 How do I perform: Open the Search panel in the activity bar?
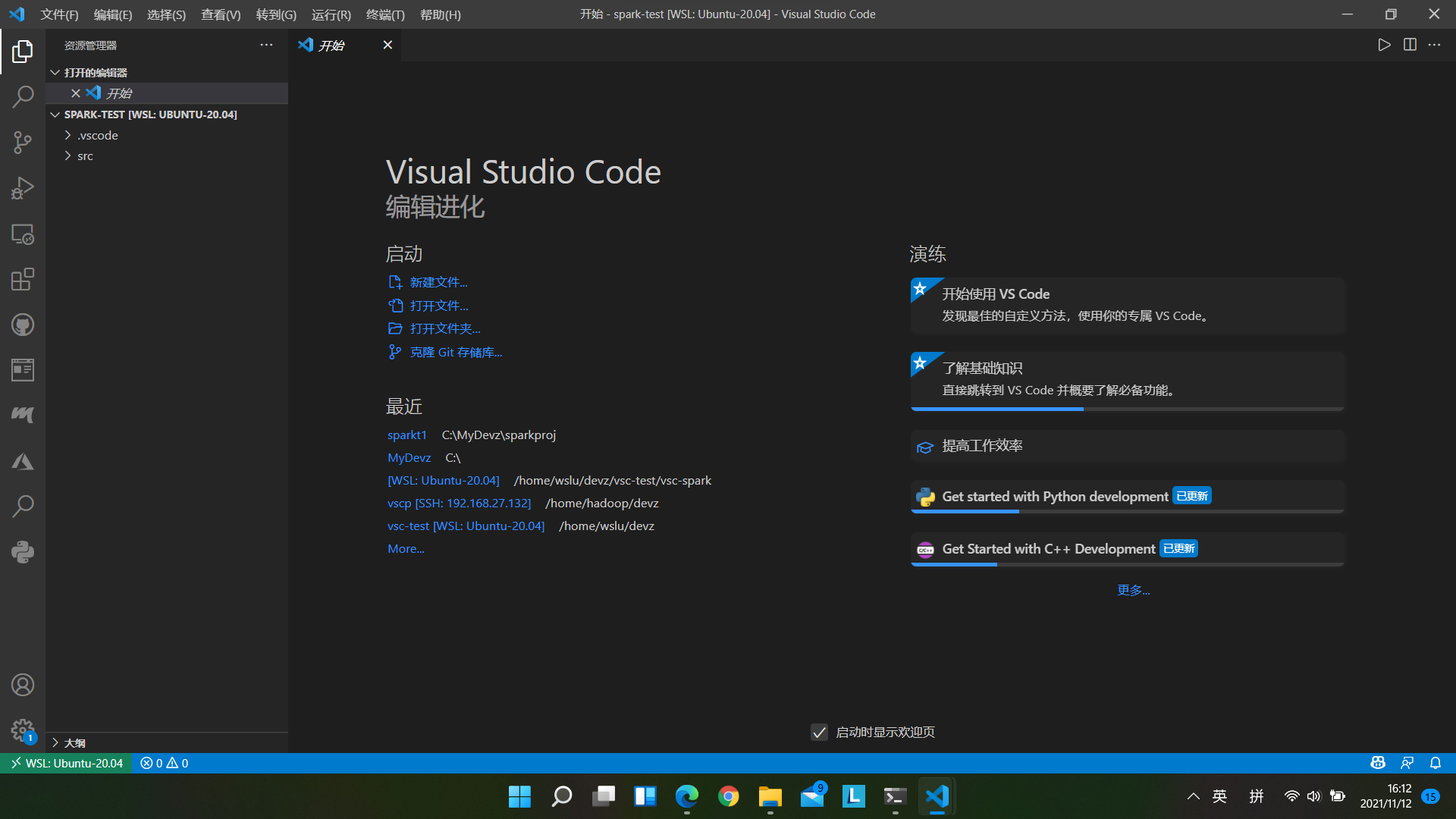(23, 97)
